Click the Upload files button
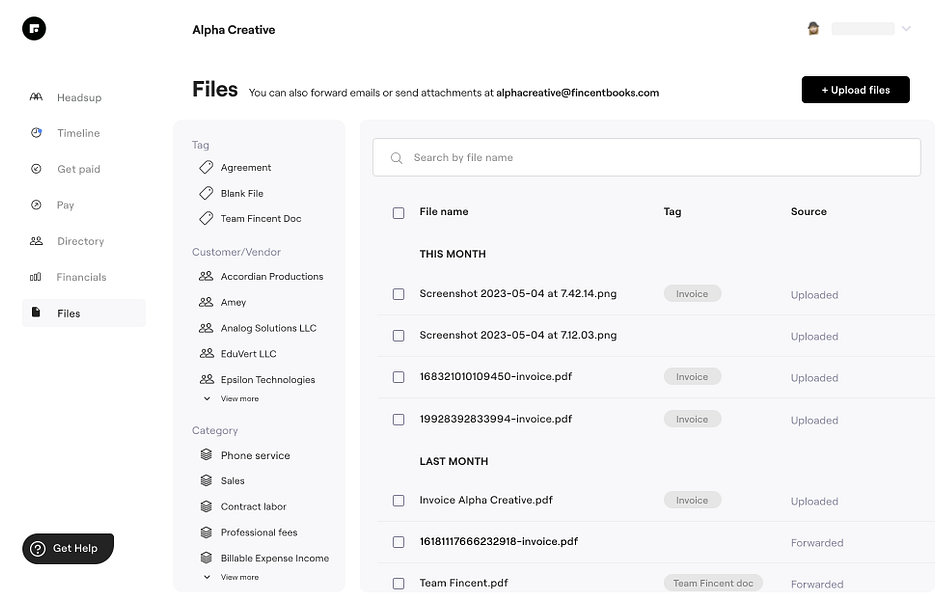The width and height of the screenshot is (935, 600). point(855,90)
